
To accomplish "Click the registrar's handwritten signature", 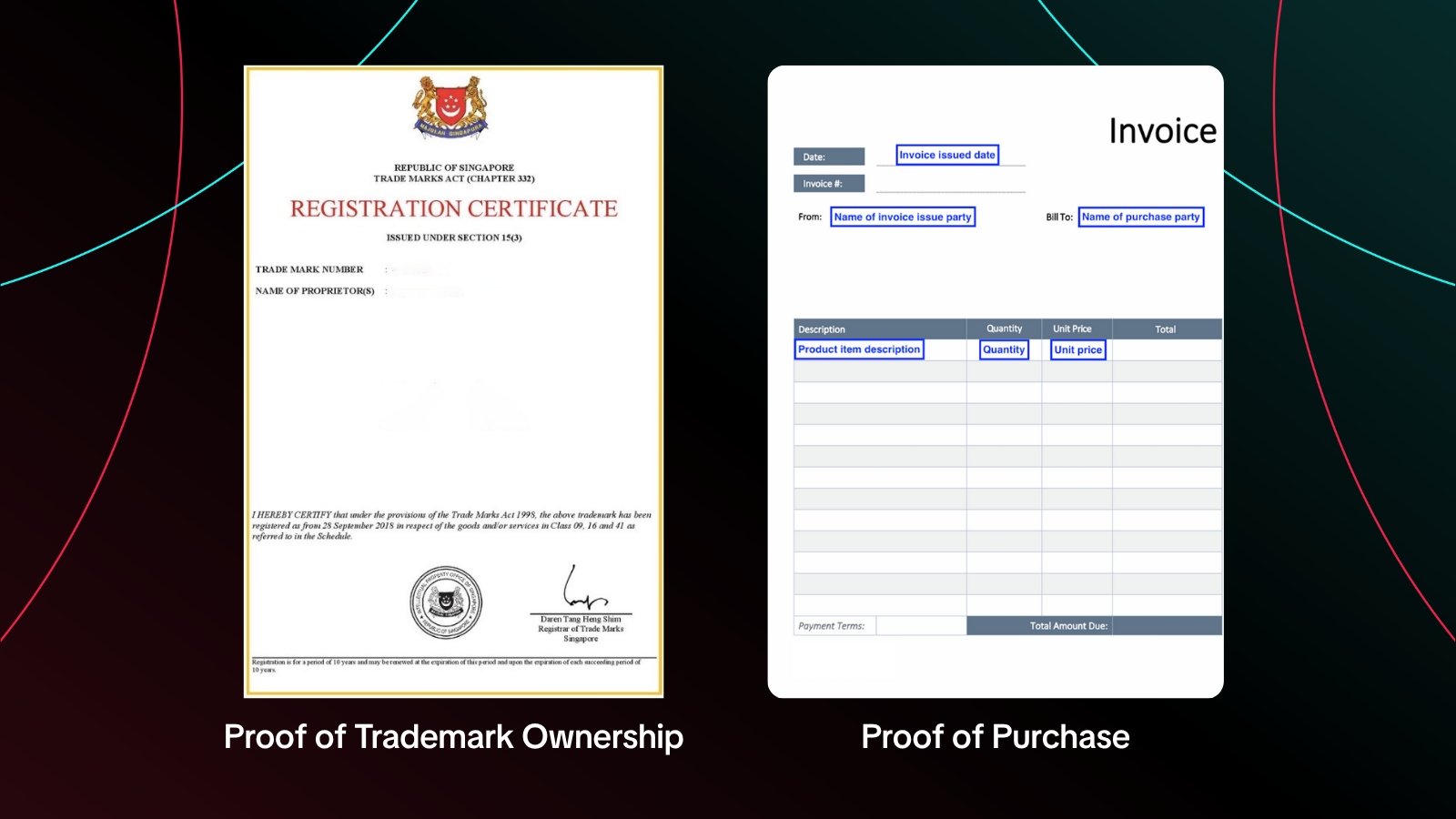I will (581, 588).
